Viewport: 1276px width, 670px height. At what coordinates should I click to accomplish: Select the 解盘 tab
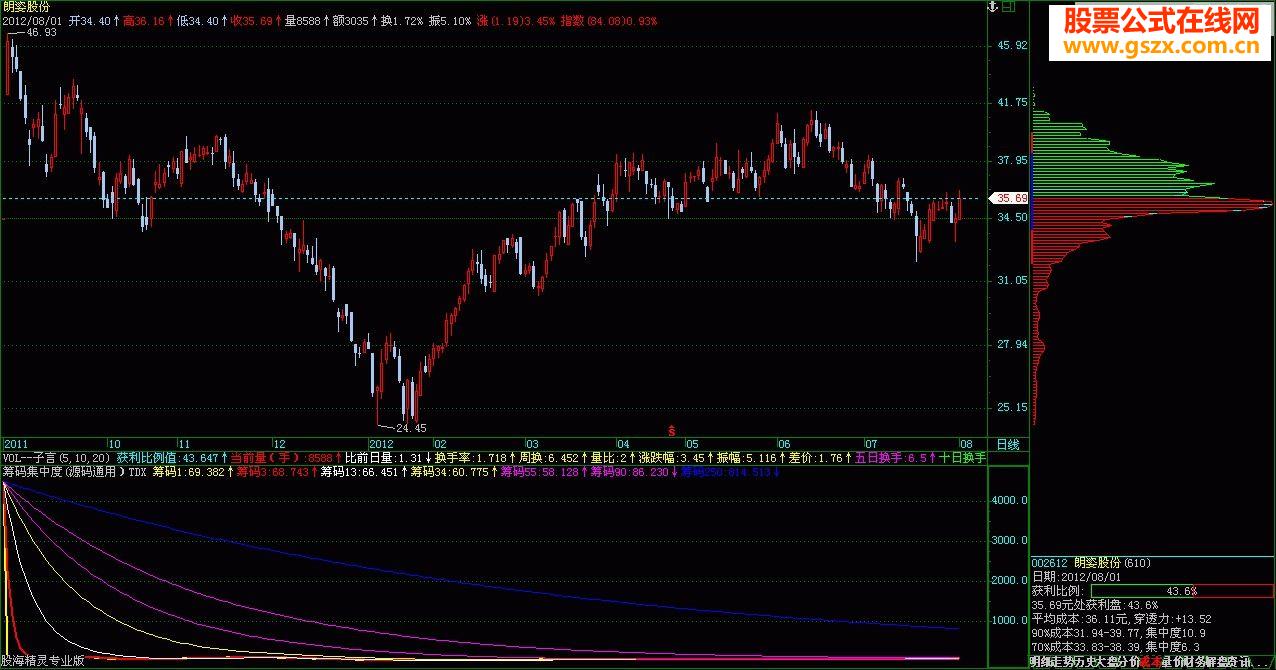(x=1218, y=661)
